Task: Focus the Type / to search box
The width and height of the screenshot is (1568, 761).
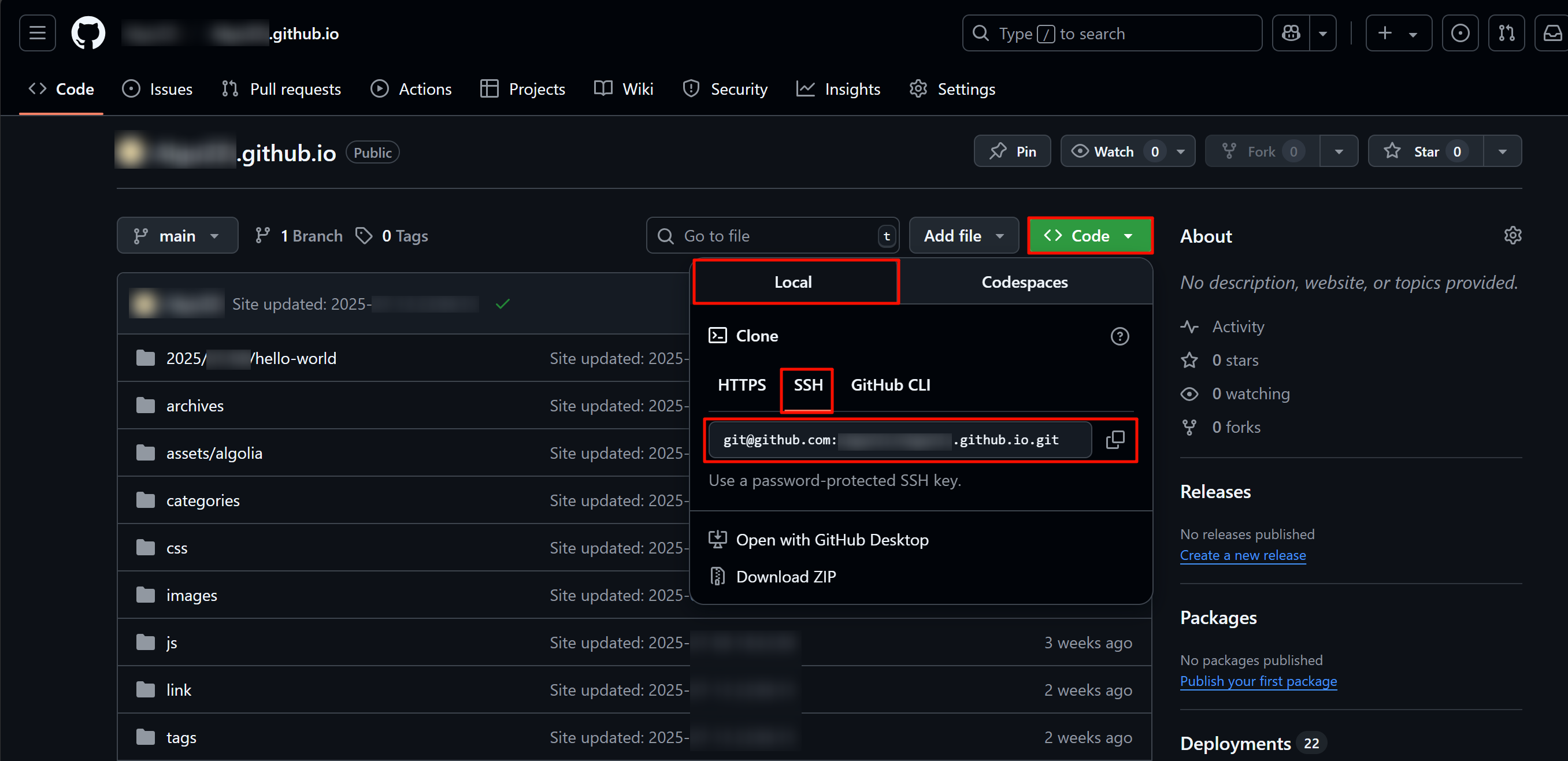Action: (x=1111, y=33)
